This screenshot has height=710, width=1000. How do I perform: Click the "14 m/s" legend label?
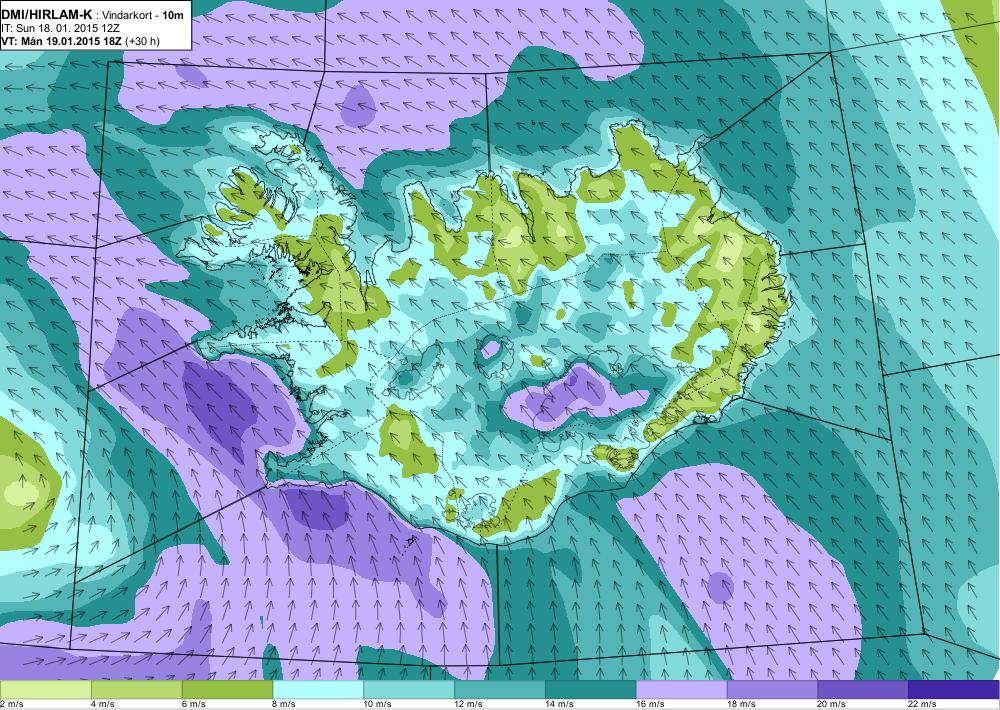click(x=560, y=704)
